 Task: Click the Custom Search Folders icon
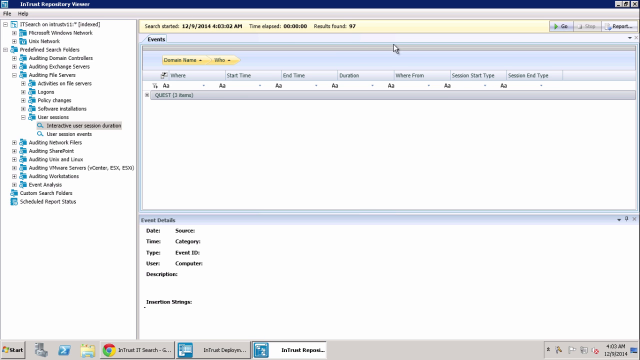pyautogui.click(x=14, y=193)
